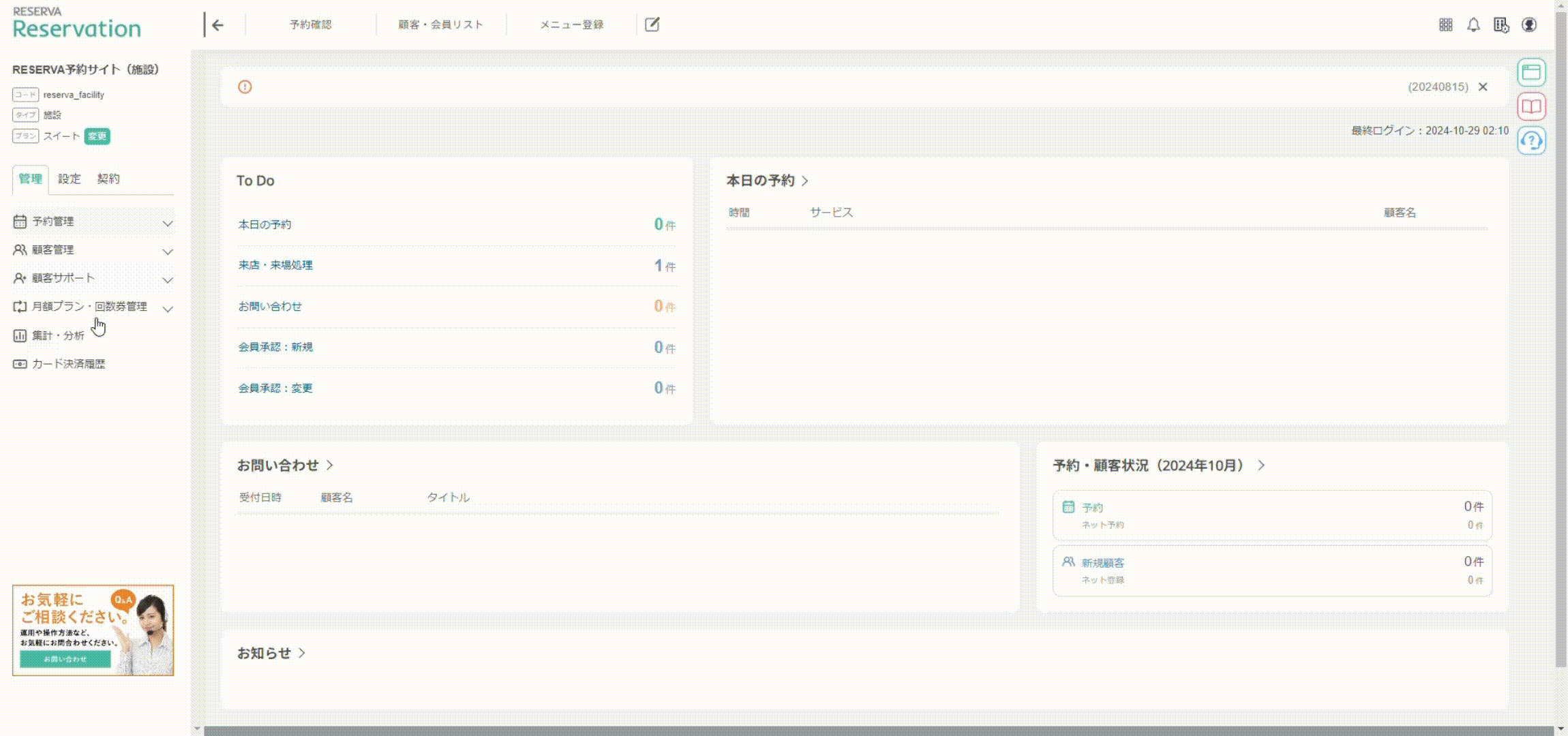This screenshot has width=1568, height=736.
Task: Click the 予約 calendar icon in status card
Action: coord(1068,507)
